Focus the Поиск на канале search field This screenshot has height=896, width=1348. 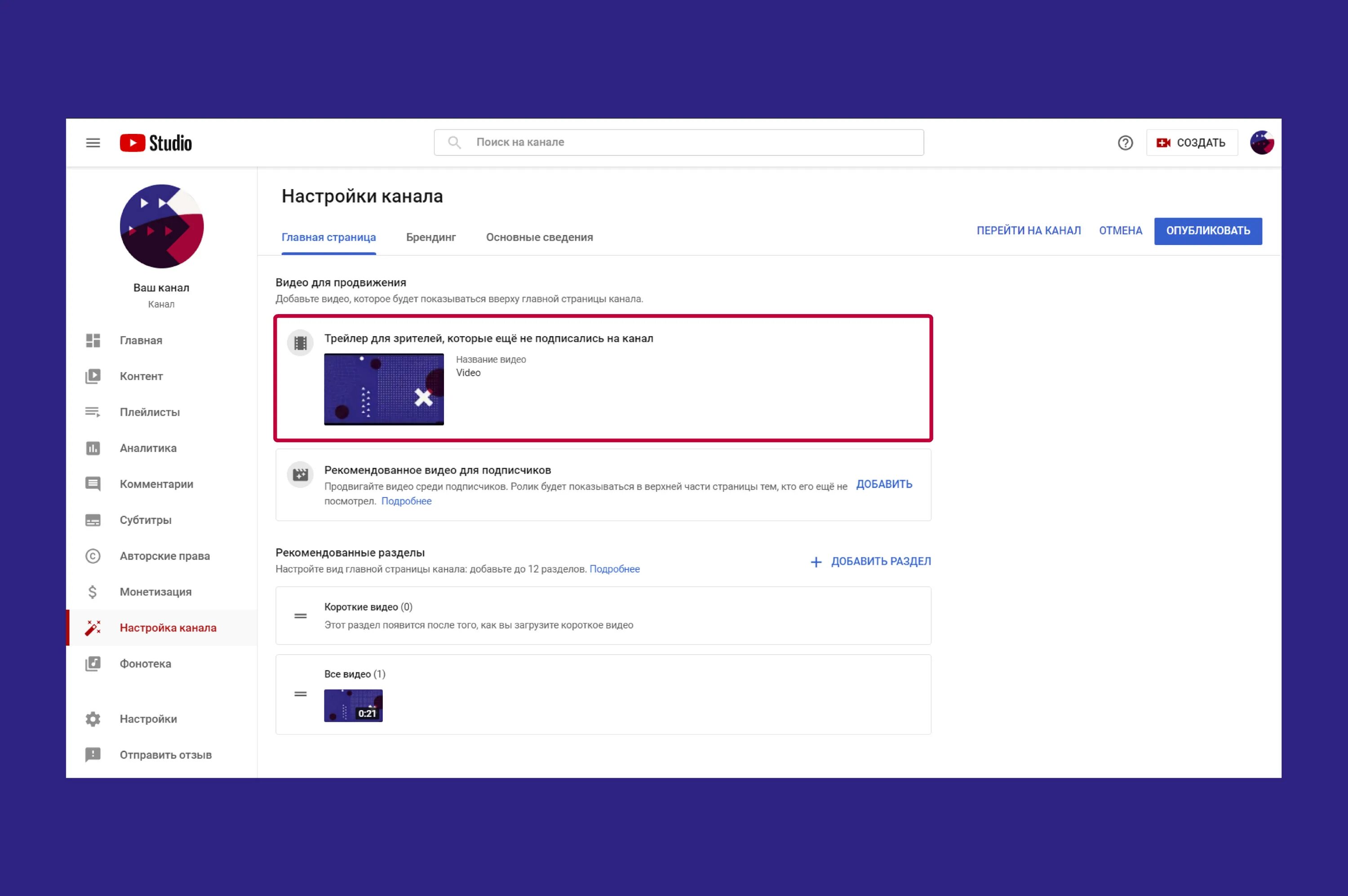point(679,142)
